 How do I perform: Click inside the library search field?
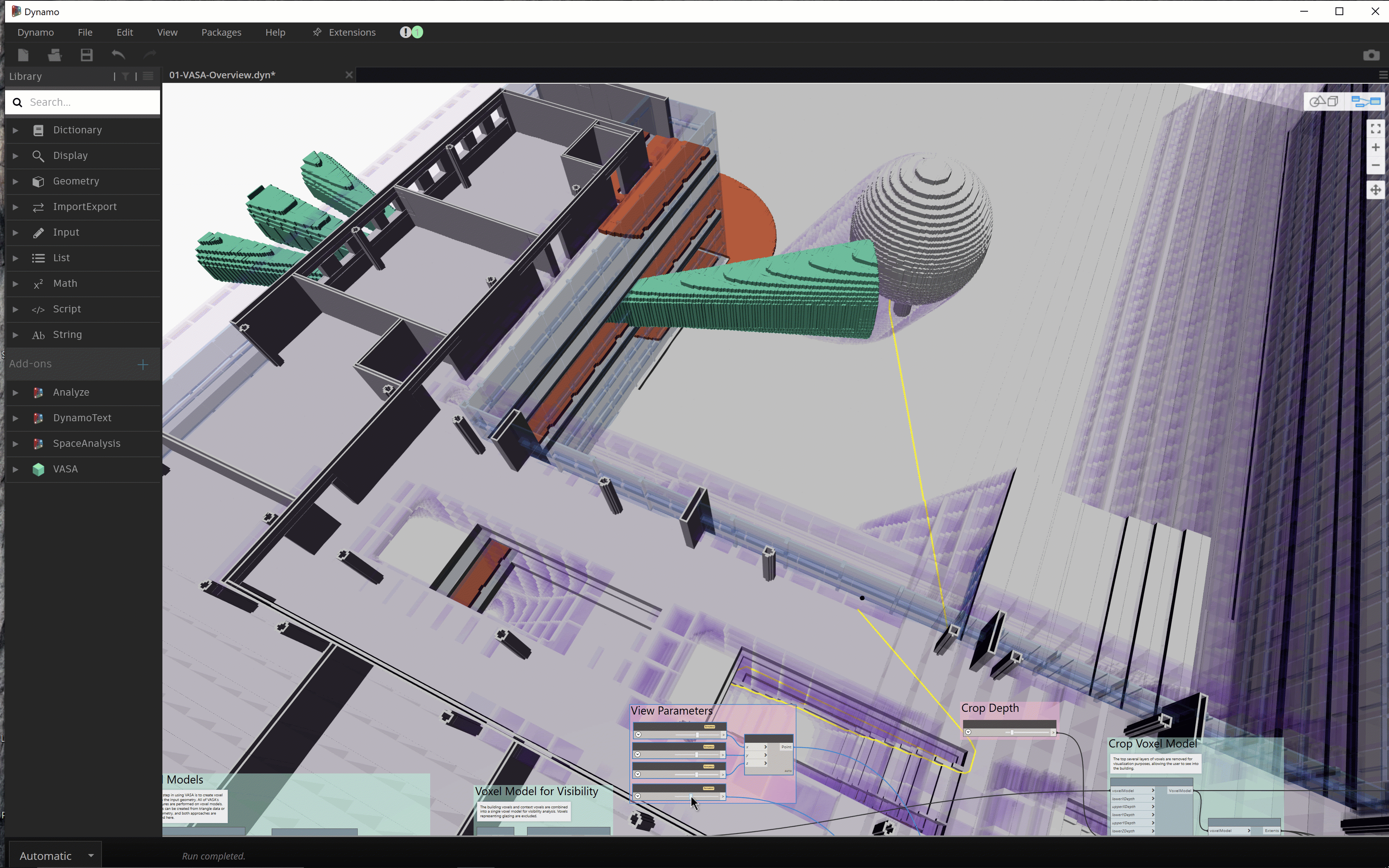coord(82,102)
